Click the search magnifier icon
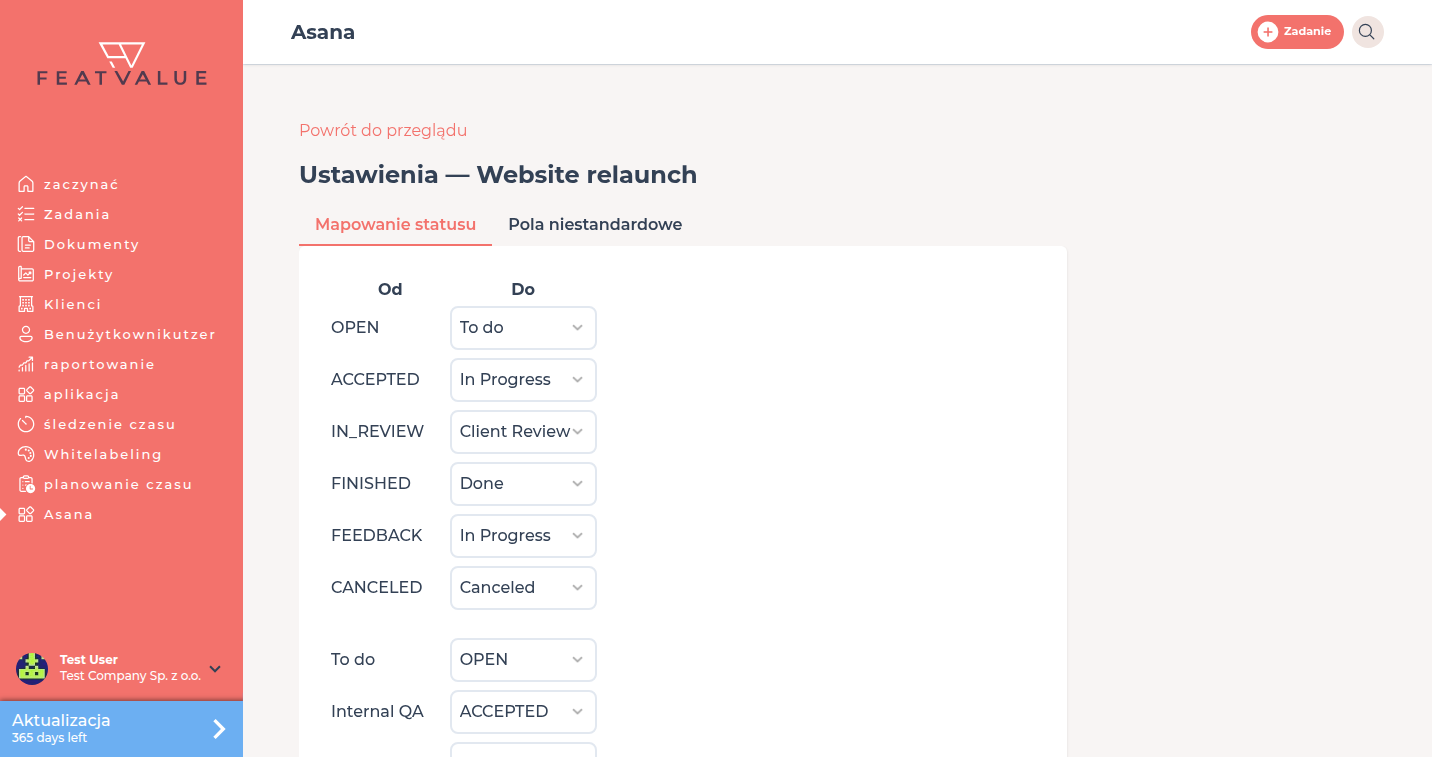The height and width of the screenshot is (757, 1432). pos(1367,32)
